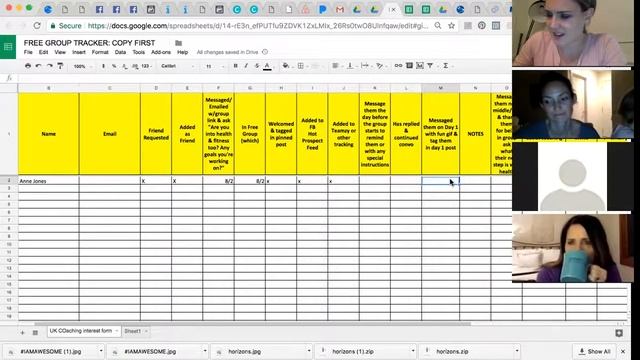Click the Pinterest extension icon
The image size is (640, 360).
tap(482, 26)
